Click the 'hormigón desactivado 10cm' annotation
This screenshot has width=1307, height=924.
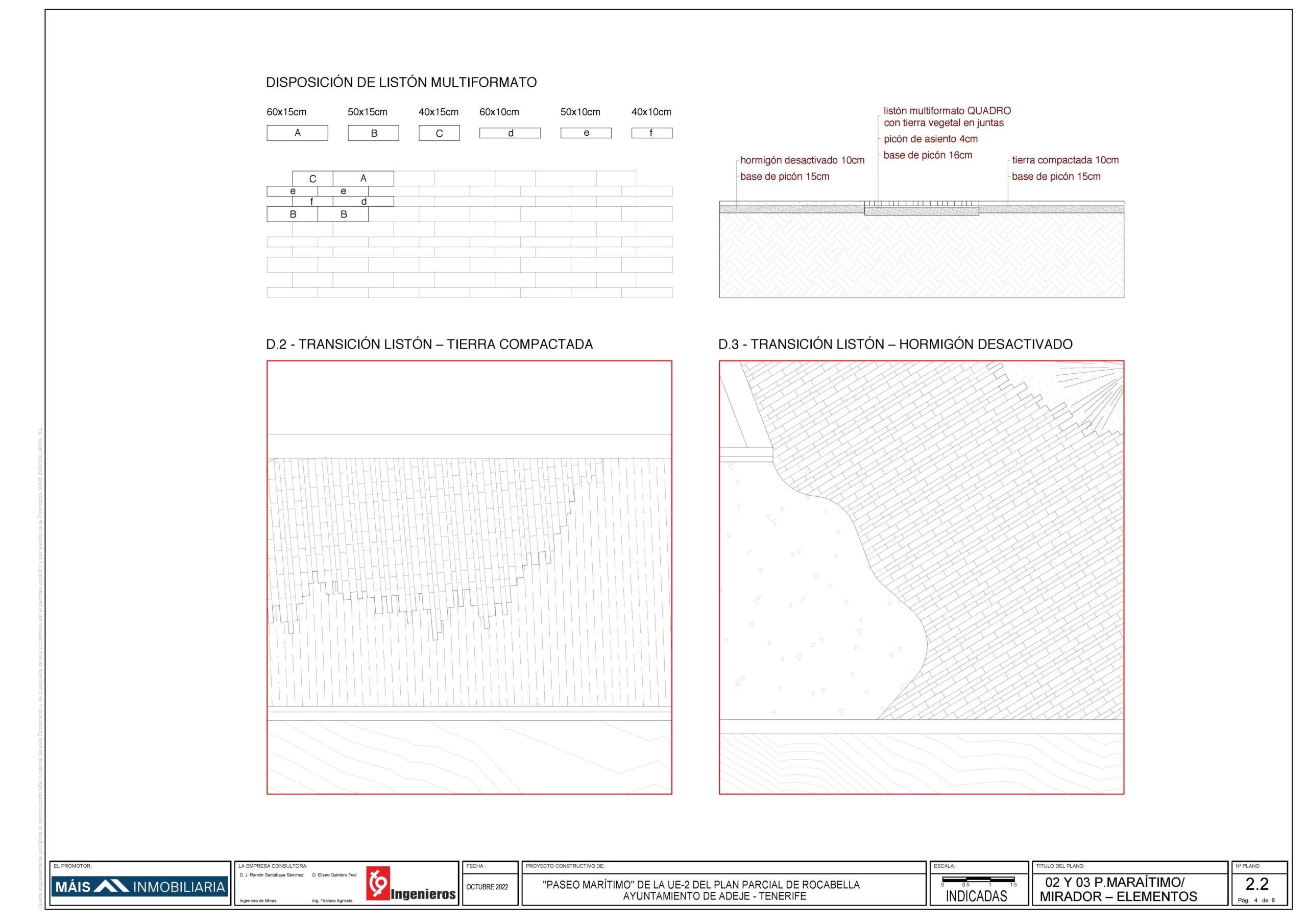pos(802,160)
